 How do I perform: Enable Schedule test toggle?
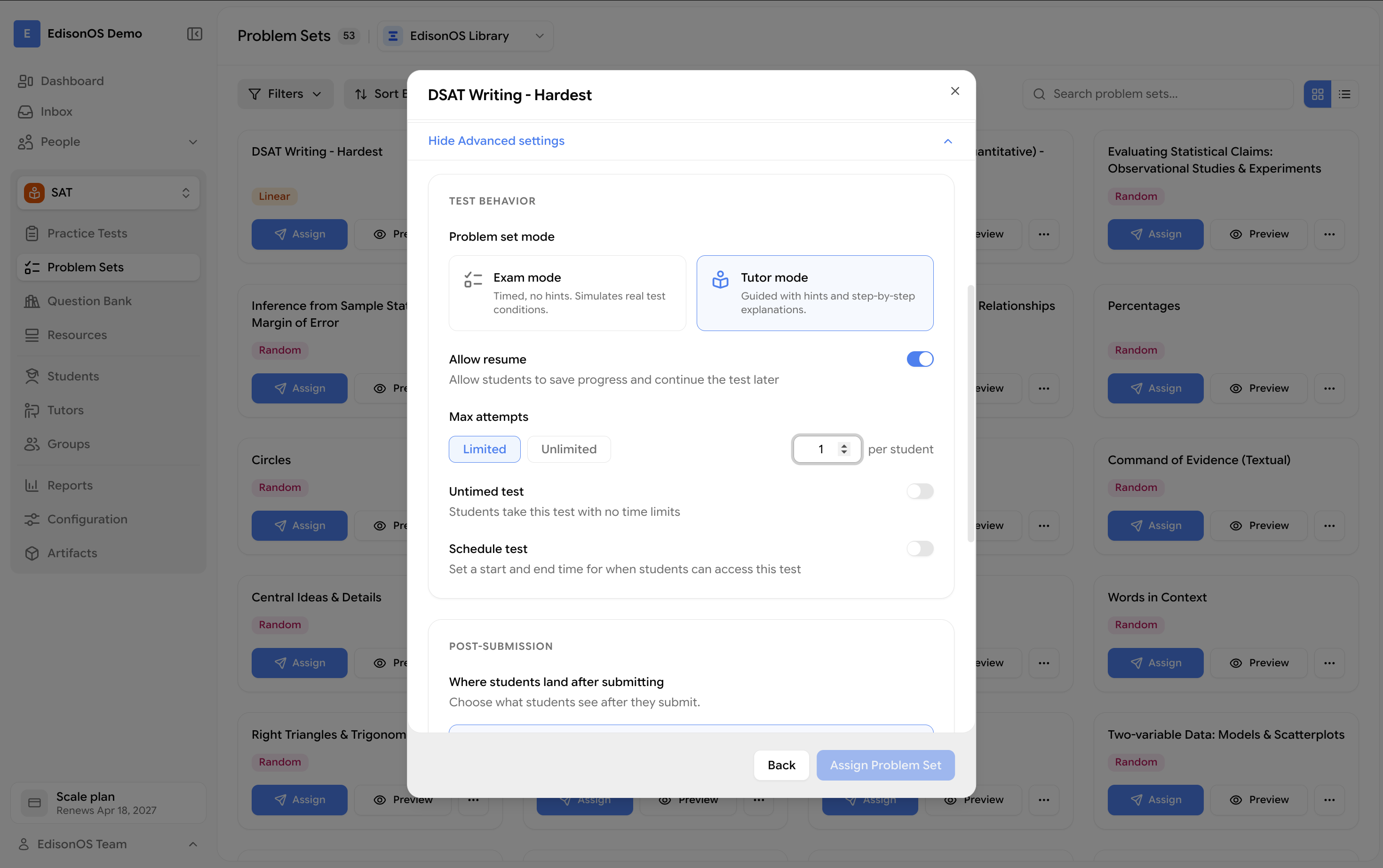pyautogui.click(x=920, y=549)
